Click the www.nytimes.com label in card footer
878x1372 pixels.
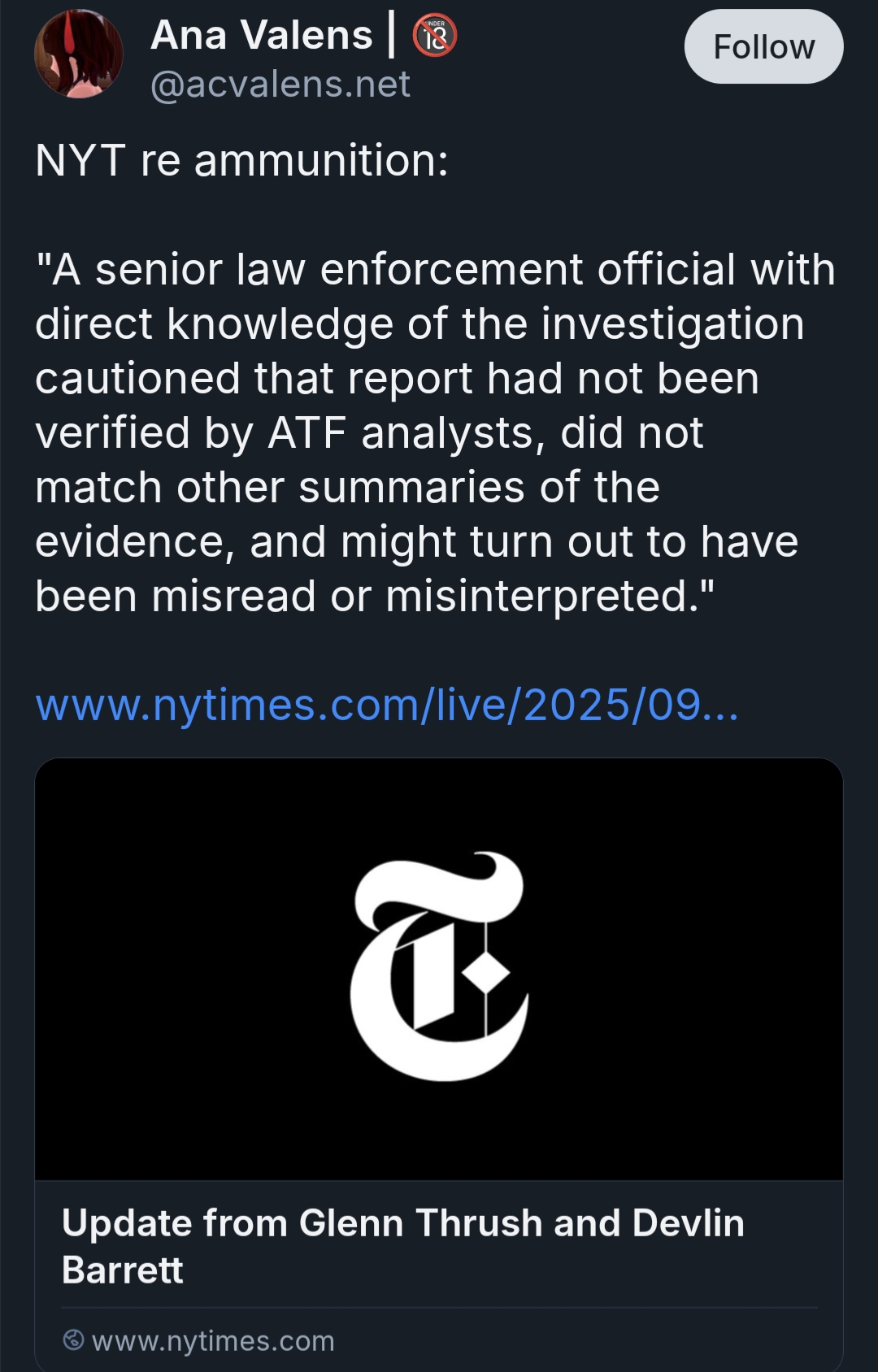pyautogui.click(x=213, y=1340)
